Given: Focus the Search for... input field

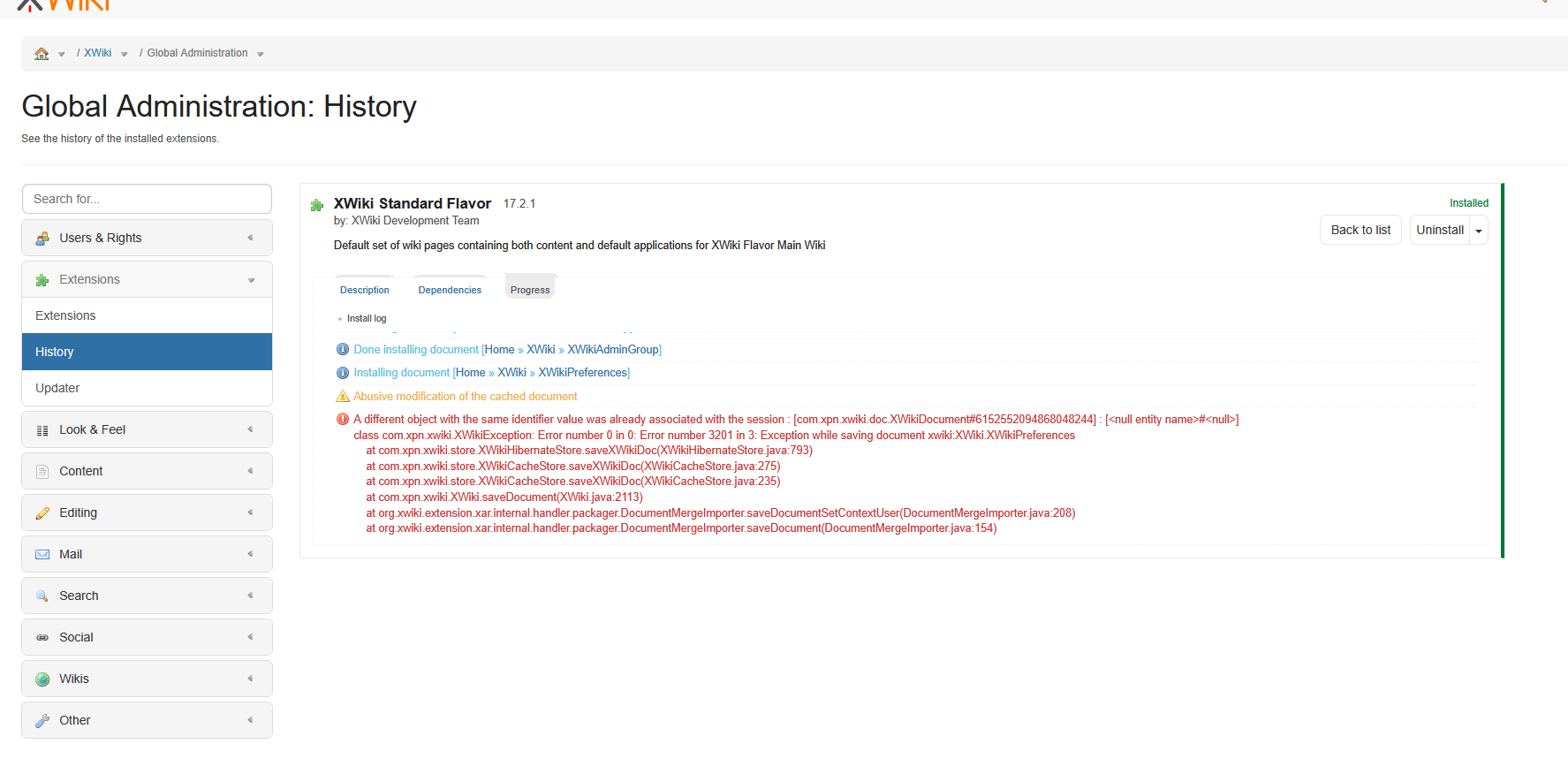Looking at the screenshot, I should pyautogui.click(x=147, y=199).
